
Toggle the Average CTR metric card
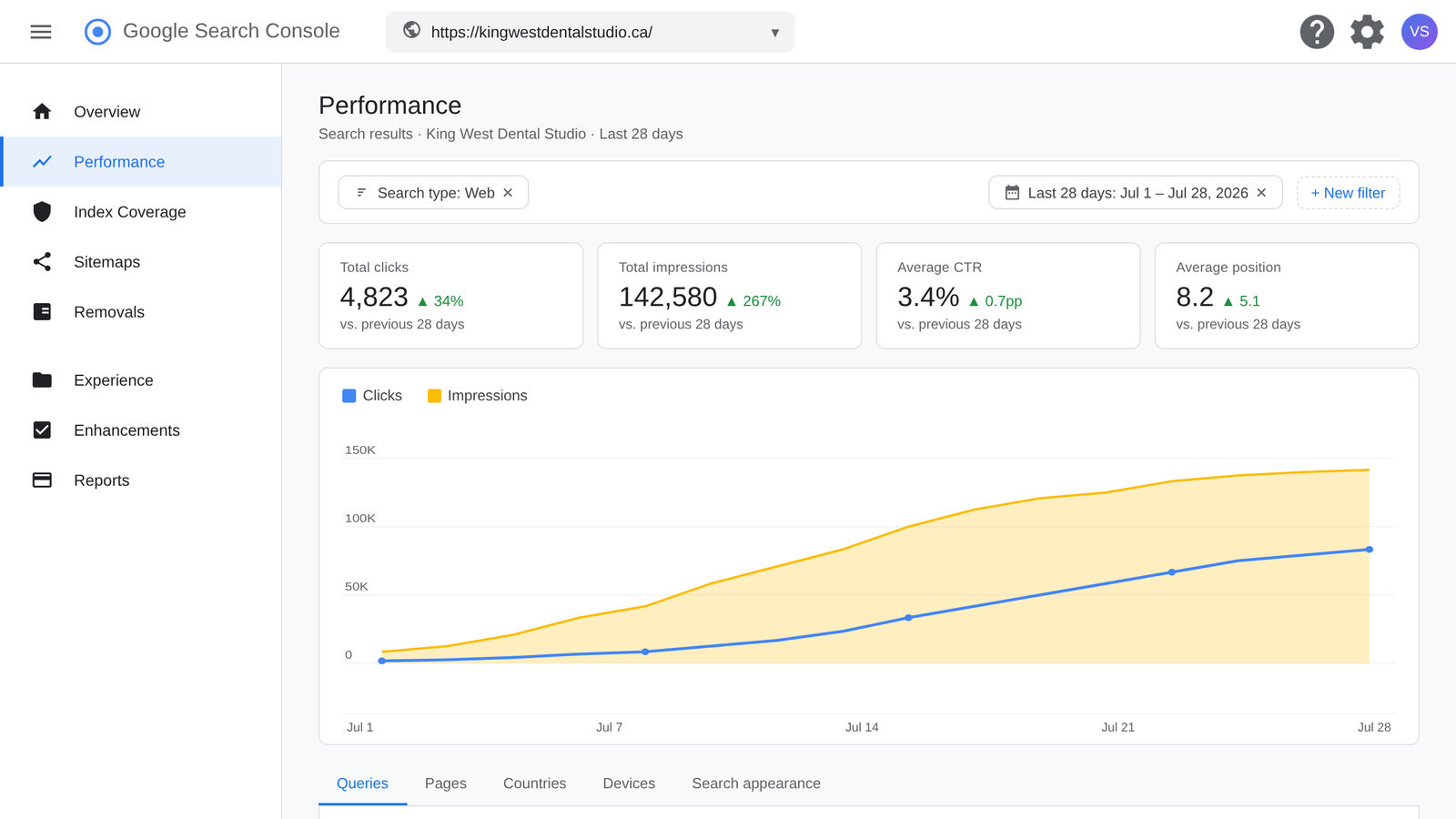click(x=1007, y=296)
